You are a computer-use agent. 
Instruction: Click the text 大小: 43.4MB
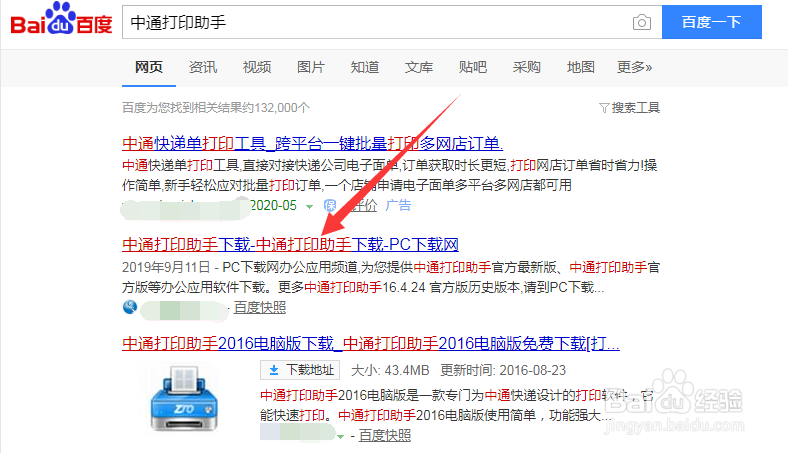pos(390,371)
